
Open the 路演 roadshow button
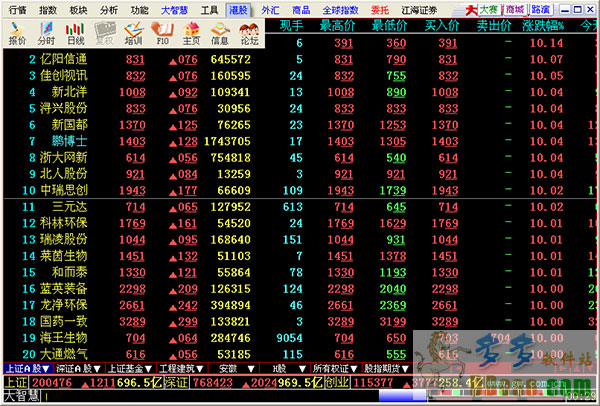click(540, 10)
